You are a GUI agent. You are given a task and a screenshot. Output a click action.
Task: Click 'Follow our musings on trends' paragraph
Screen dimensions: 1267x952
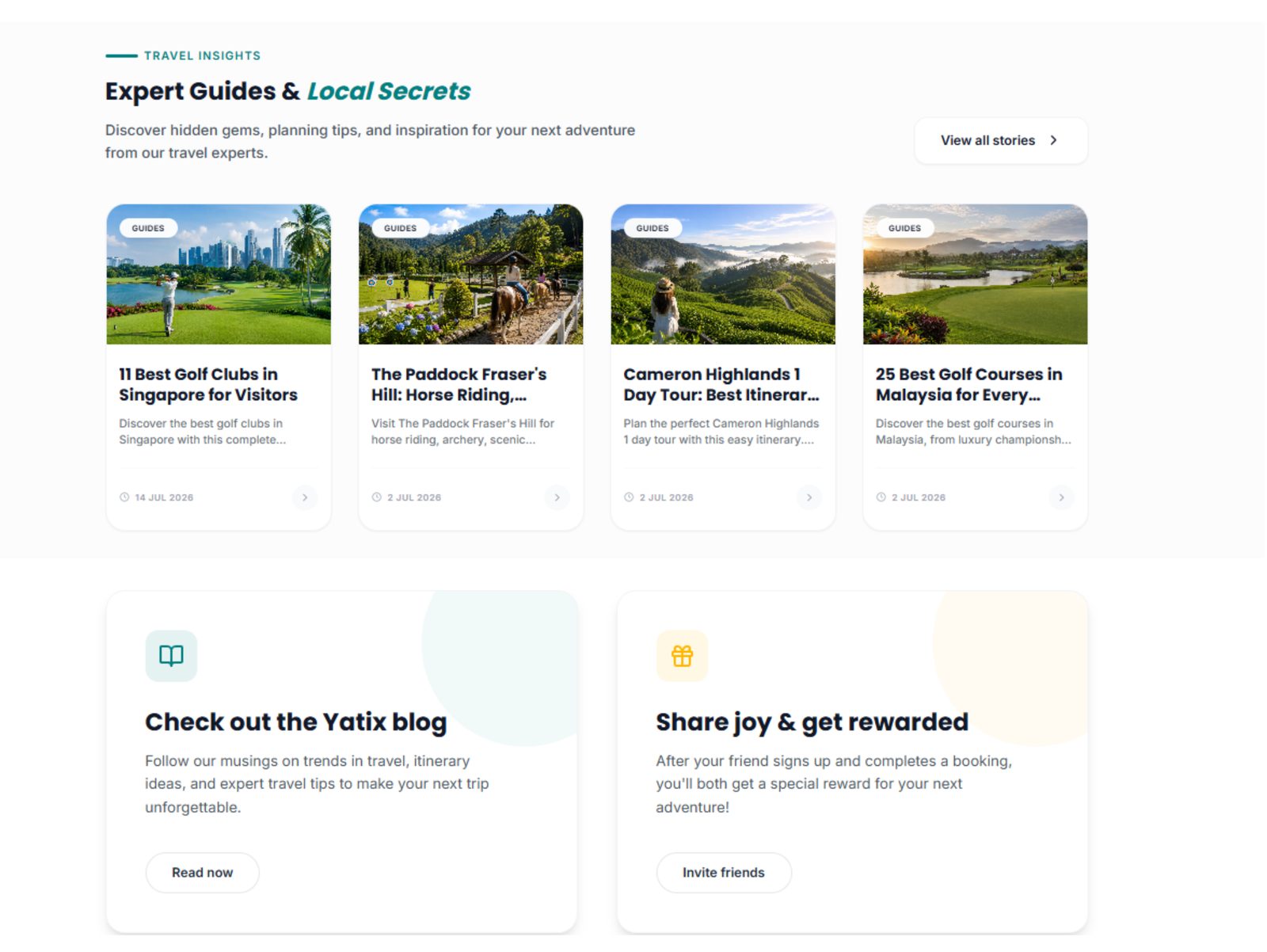[317, 784]
